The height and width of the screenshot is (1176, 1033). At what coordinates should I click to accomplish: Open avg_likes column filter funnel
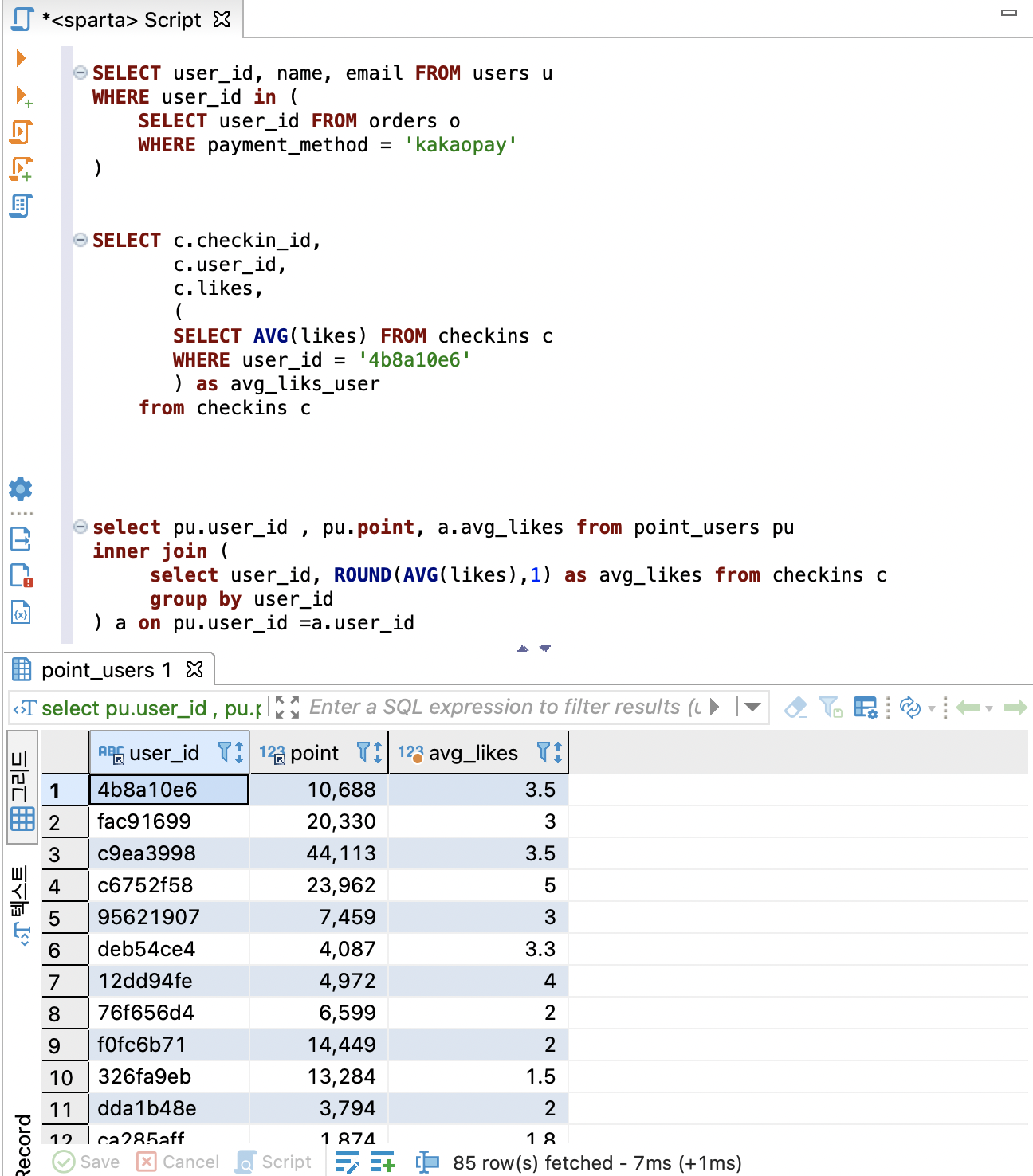(544, 752)
